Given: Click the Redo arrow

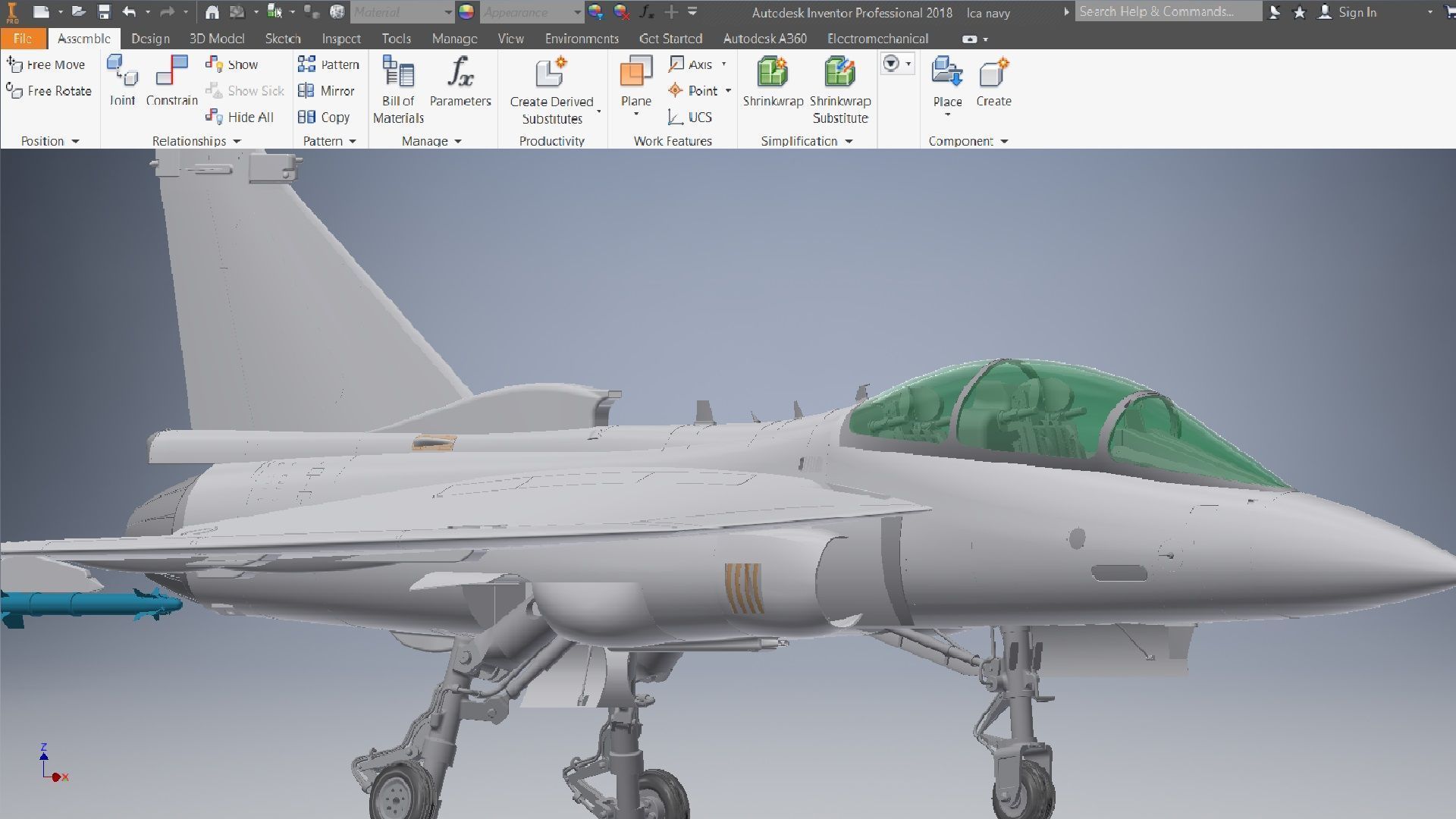Looking at the screenshot, I should [167, 12].
